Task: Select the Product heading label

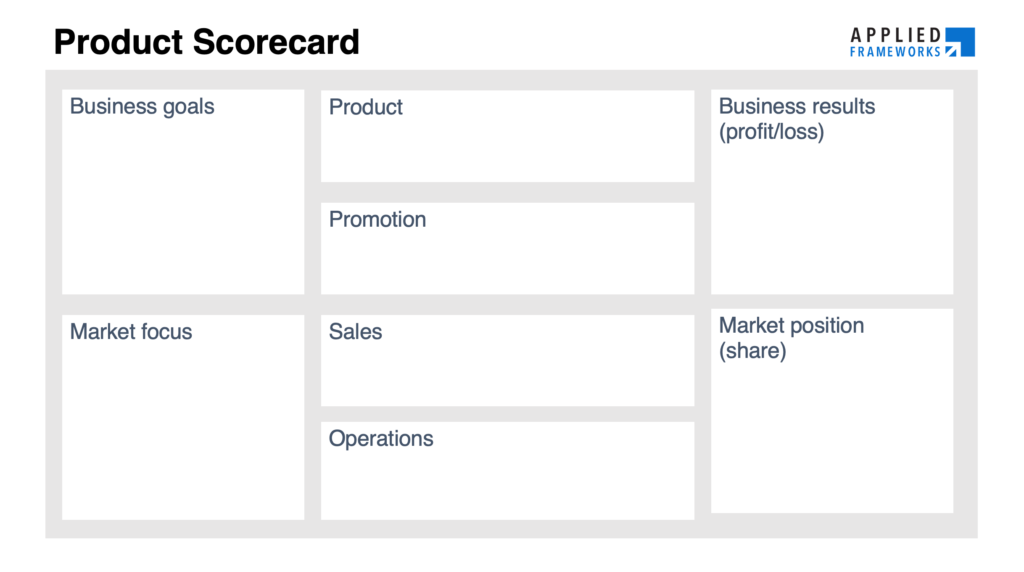Action: (366, 107)
